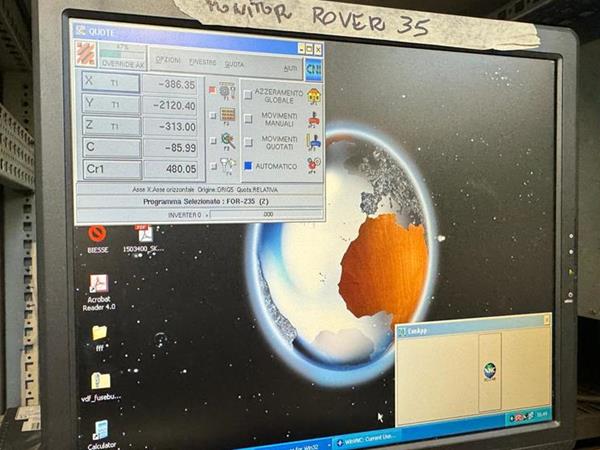
Task: Click the red striped logo icon in QUOTE window
Action: [86, 54]
